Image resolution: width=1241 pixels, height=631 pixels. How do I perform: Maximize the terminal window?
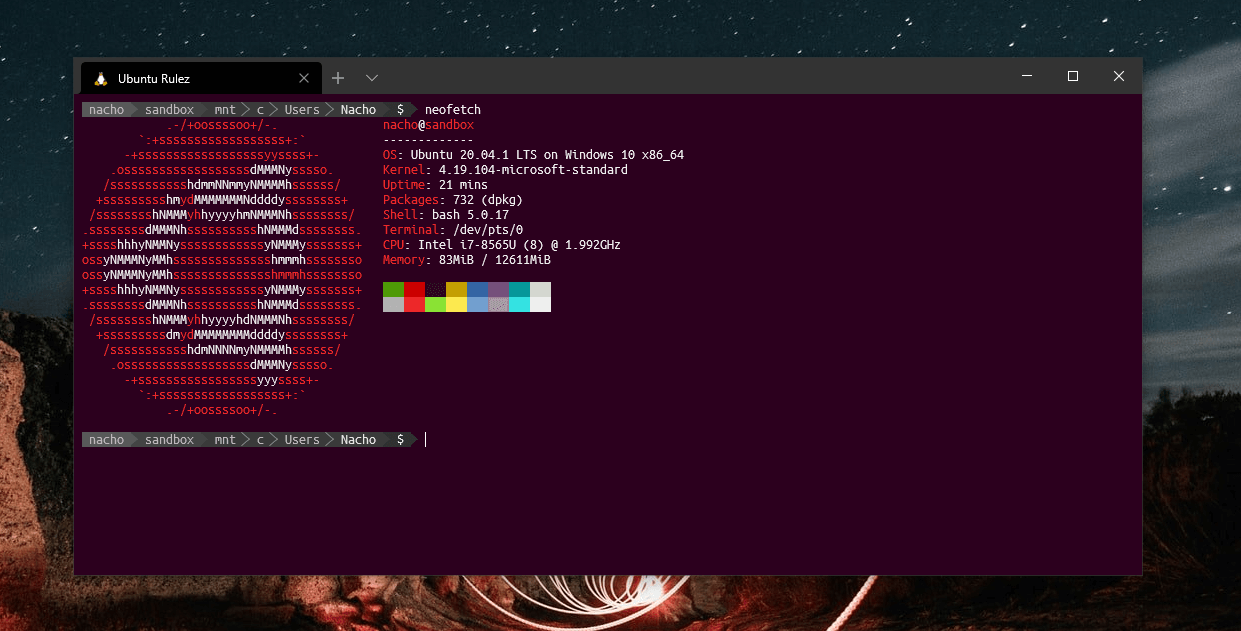tap(1073, 76)
